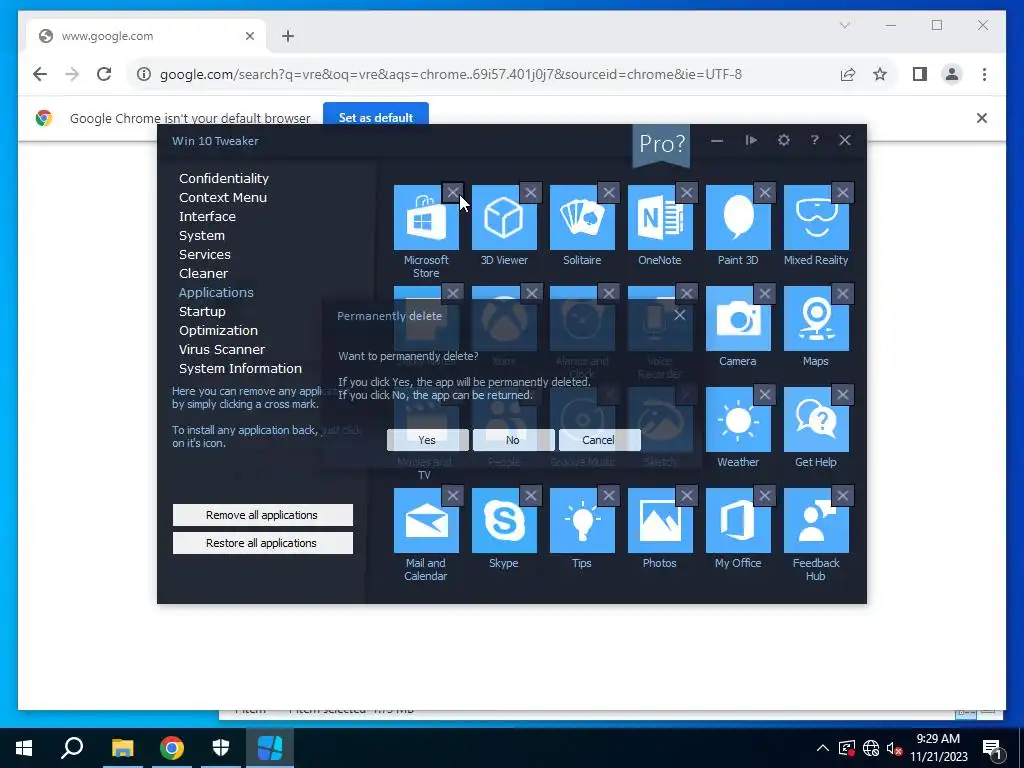Go to the Optimization section

[218, 330]
